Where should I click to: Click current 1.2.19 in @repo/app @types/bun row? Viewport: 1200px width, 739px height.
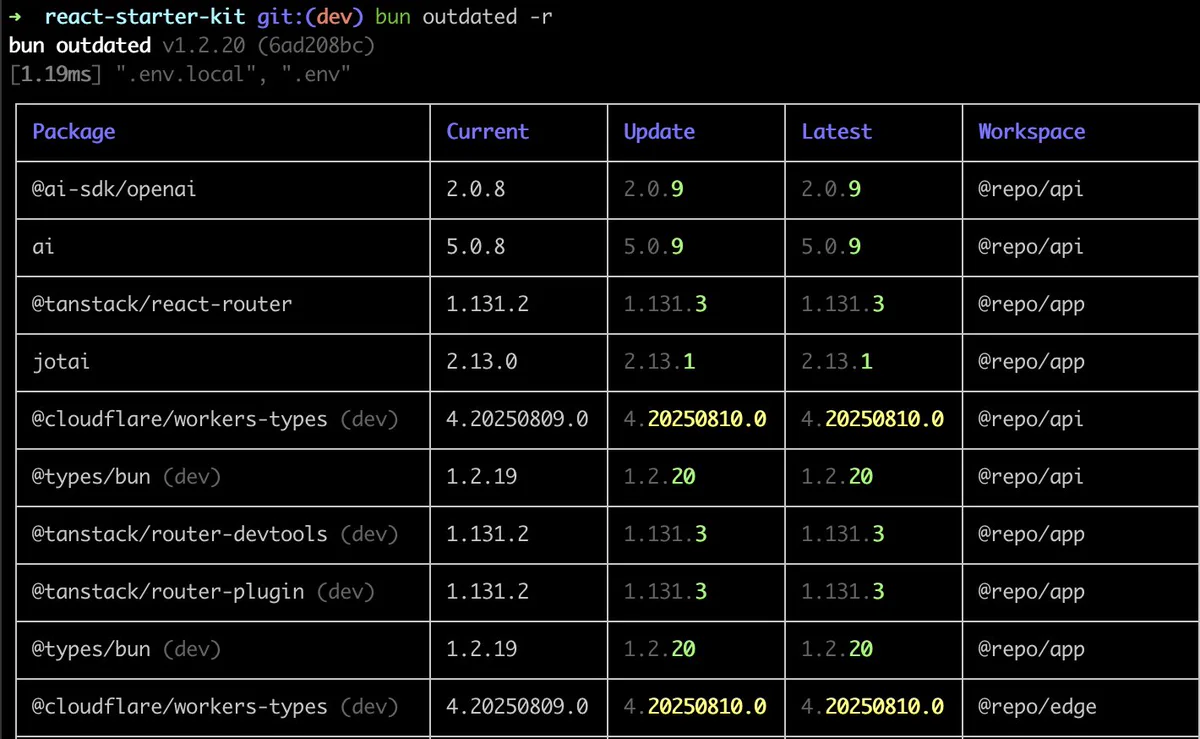click(x=482, y=649)
